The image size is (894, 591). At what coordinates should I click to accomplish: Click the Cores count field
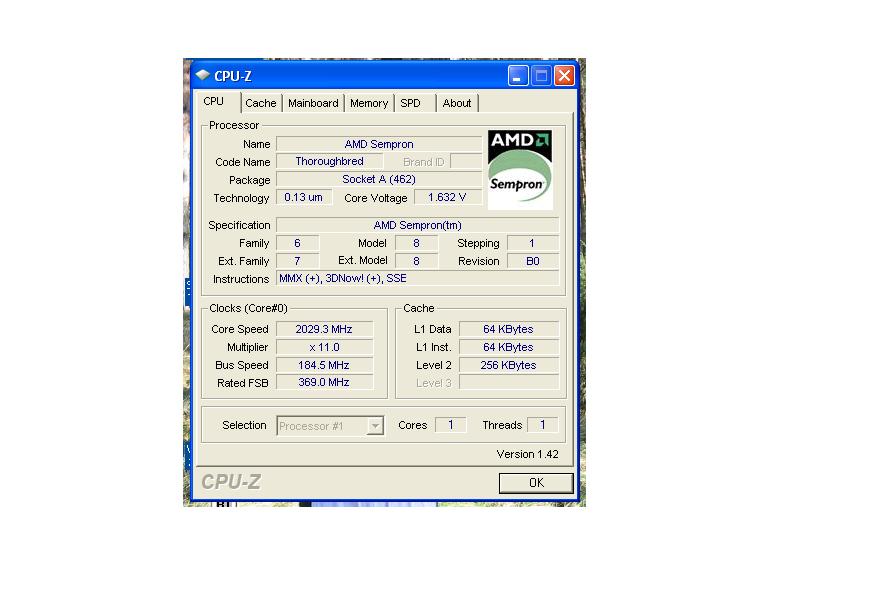[450, 425]
